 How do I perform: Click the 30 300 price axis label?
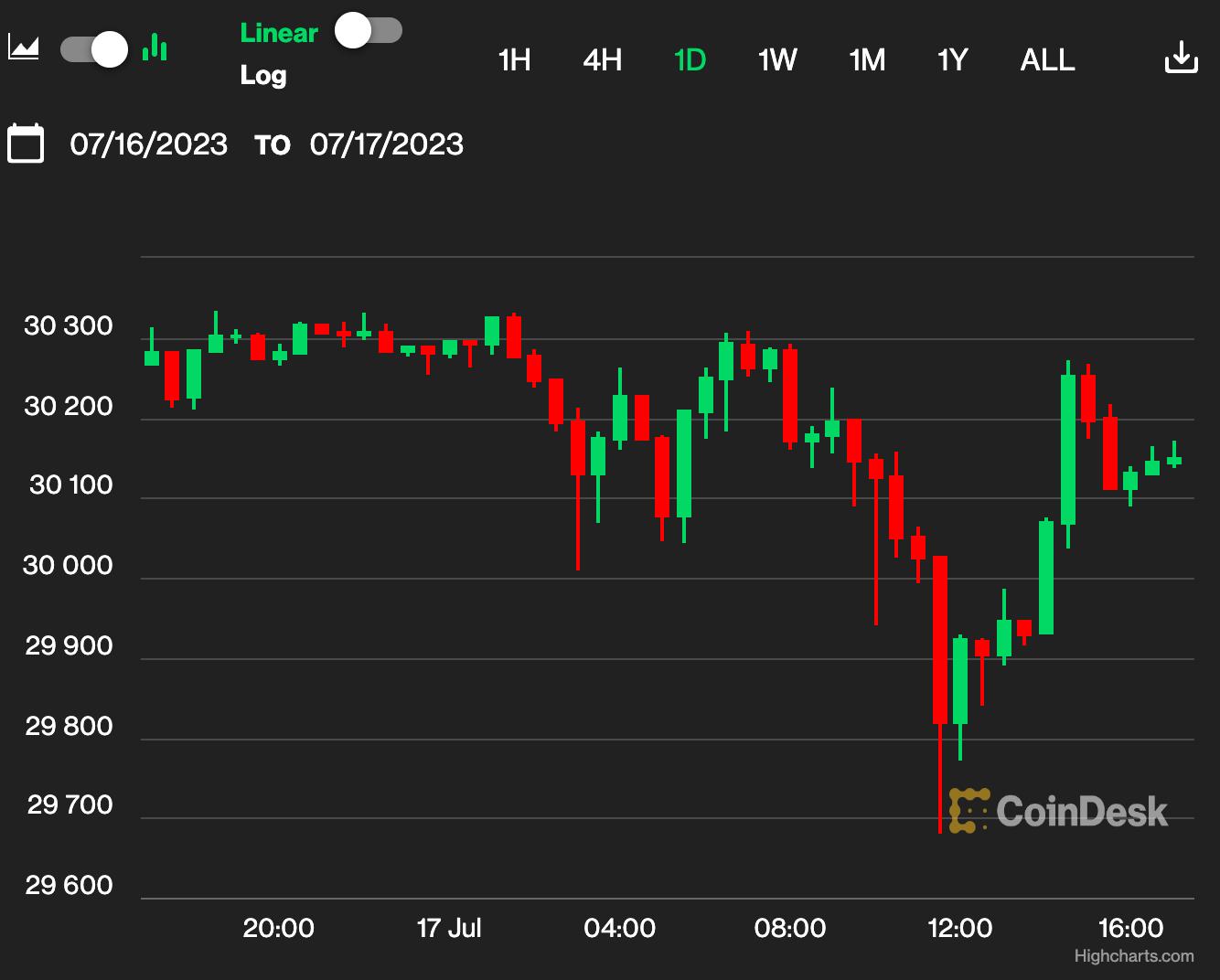(x=69, y=326)
